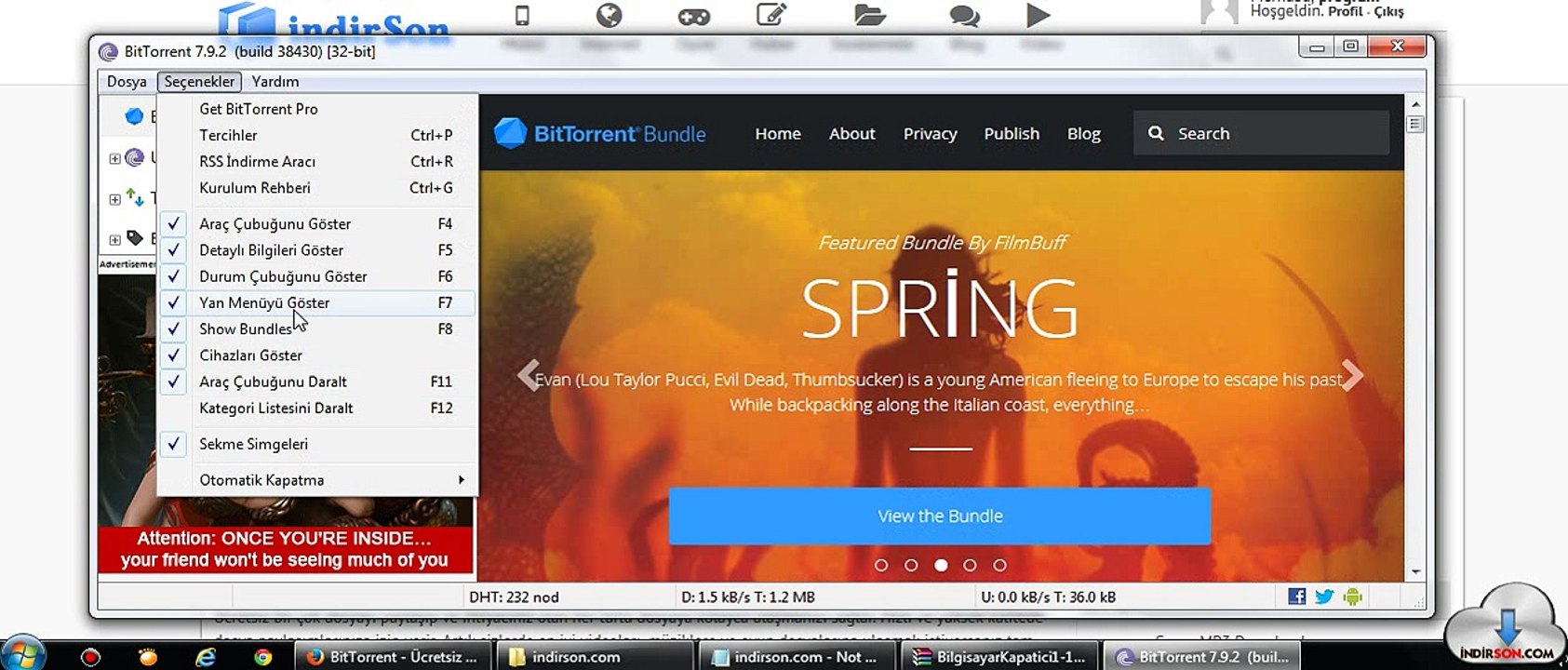
Task: Toggle Show Bundles option
Action: click(x=318, y=328)
